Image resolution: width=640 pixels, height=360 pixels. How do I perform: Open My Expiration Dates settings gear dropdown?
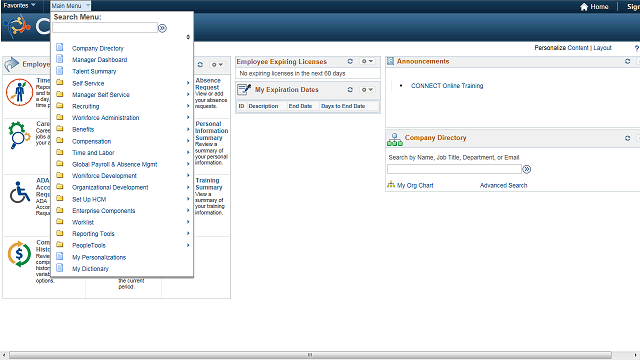367,89
